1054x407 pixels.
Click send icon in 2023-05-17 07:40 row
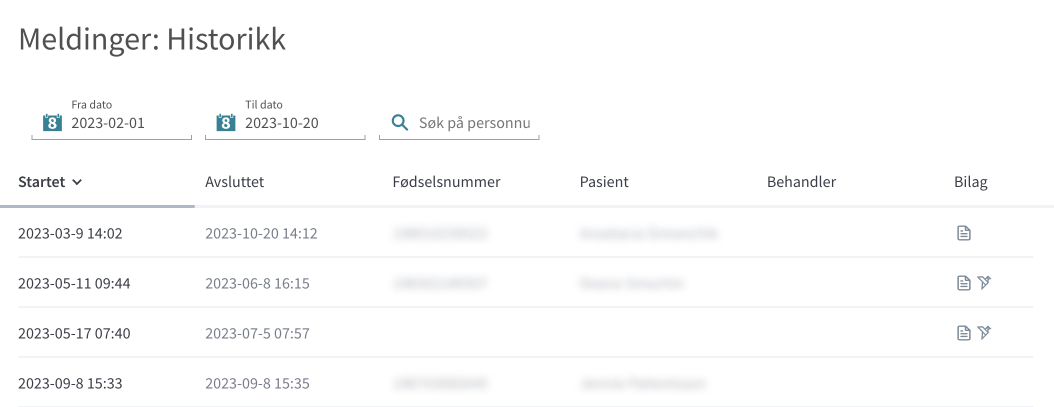[985, 332]
